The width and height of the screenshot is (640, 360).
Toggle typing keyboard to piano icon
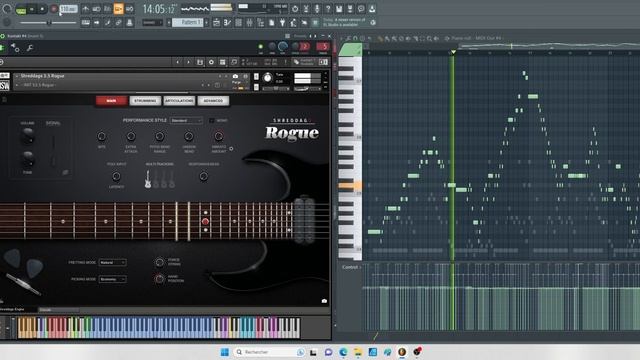pos(85,22)
